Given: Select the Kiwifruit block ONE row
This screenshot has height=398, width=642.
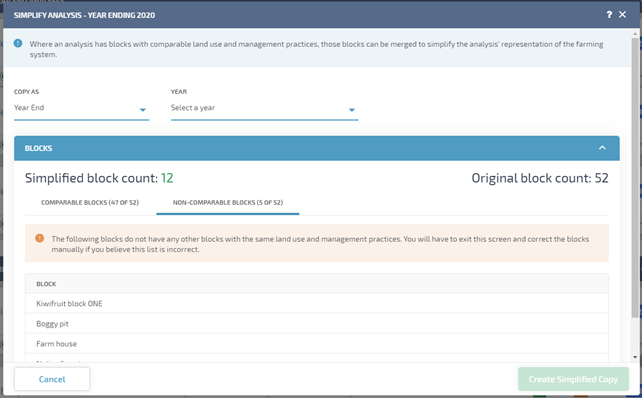Looking at the screenshot, I should tap(317, 303).
